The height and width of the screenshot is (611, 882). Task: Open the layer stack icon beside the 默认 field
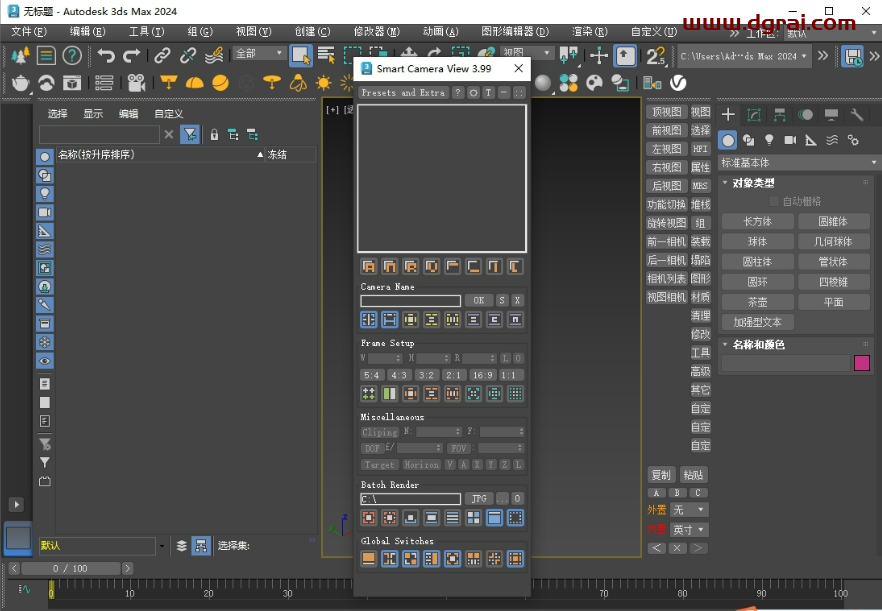(182, 546)
